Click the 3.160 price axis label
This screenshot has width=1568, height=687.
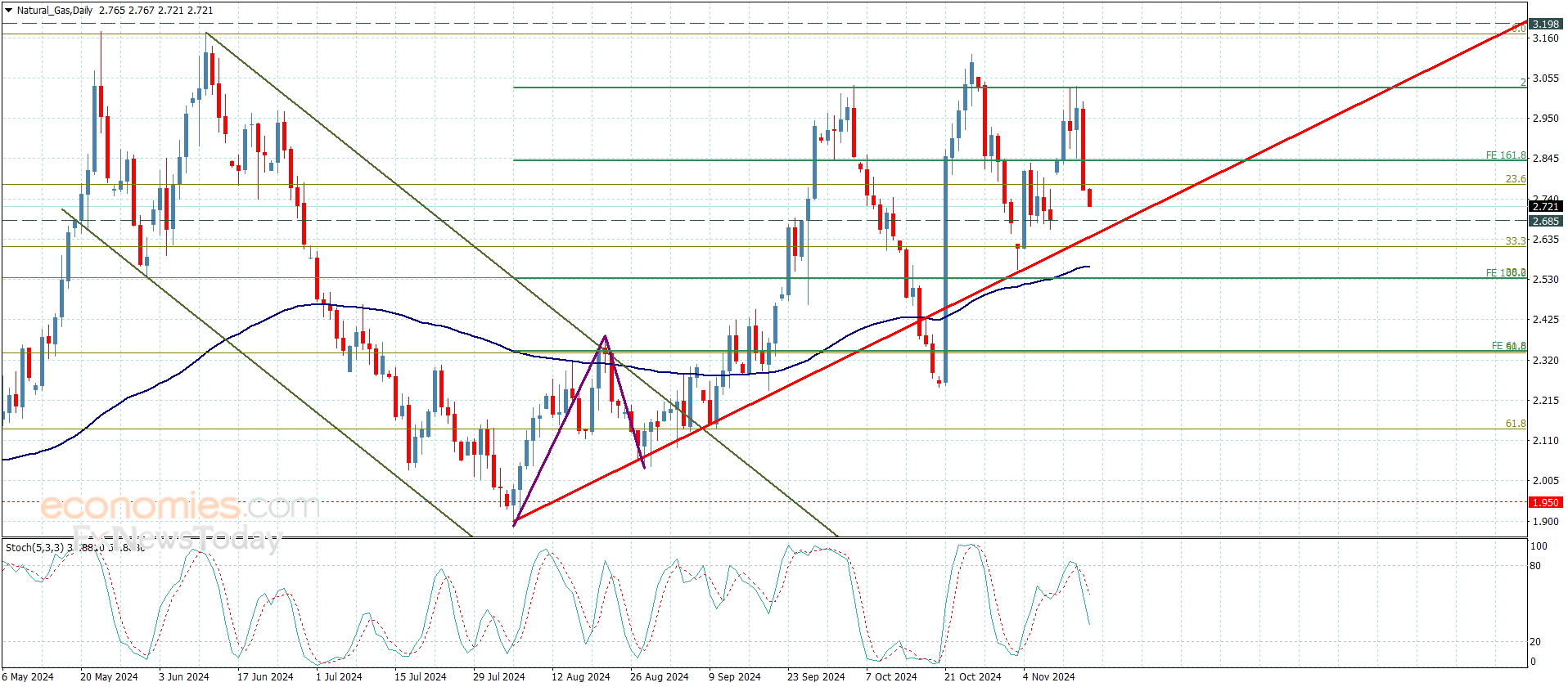tap(1545, 38)
